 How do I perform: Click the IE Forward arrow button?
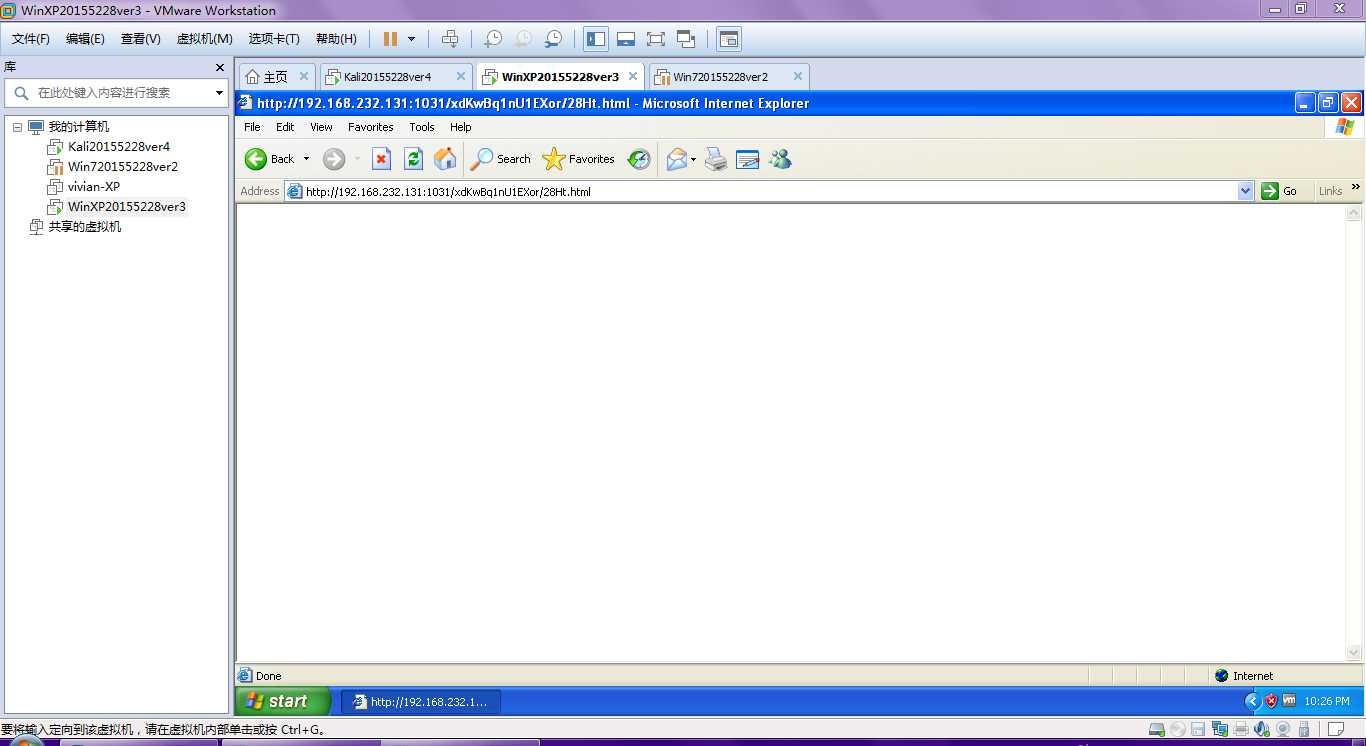334,159
